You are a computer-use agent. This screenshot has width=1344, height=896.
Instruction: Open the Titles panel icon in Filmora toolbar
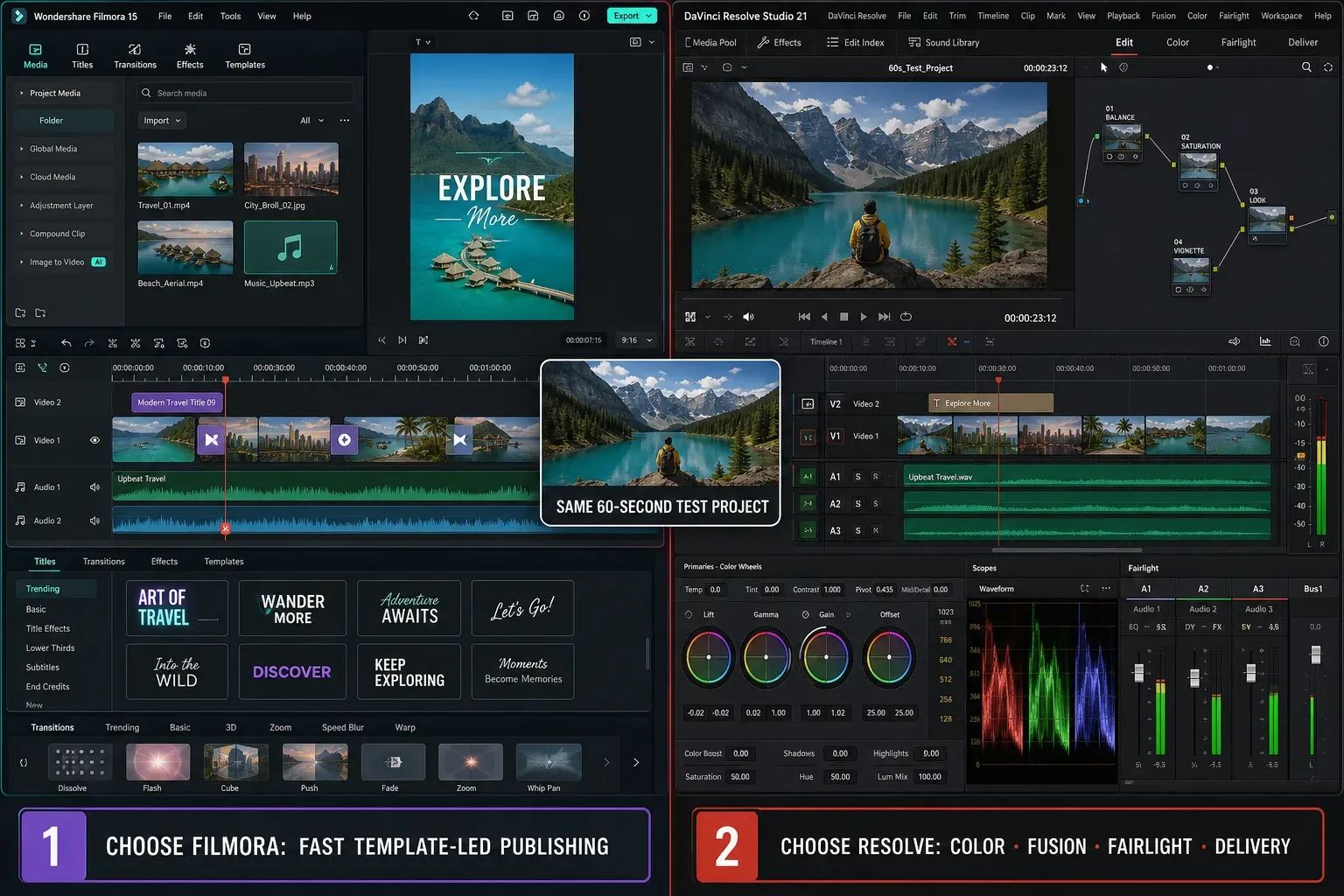coord(82,56)
